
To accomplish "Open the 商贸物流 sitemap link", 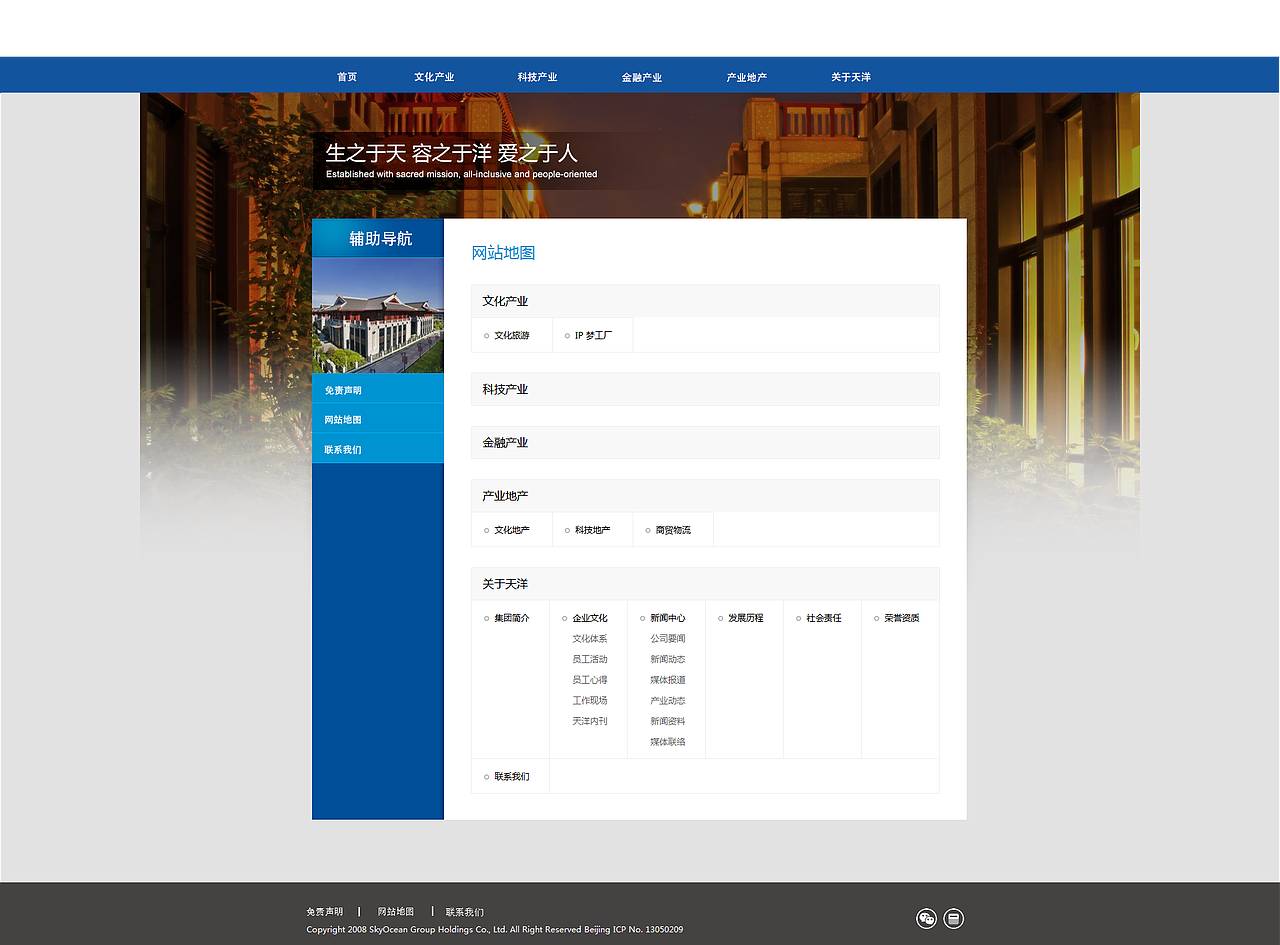I will [673, 530].
